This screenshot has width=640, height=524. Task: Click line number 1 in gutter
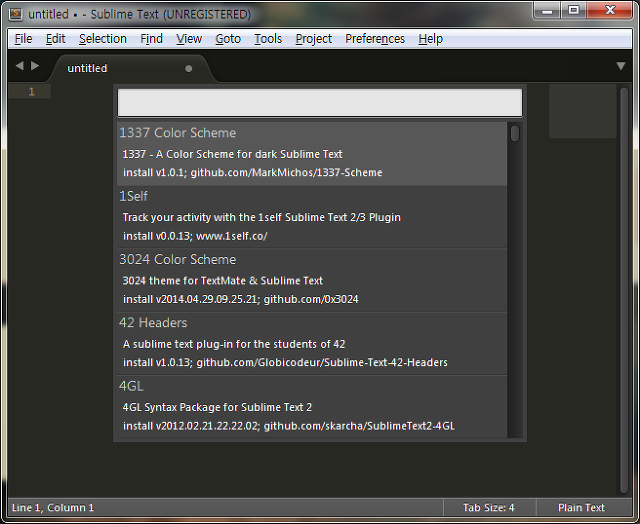[x=31, y=91]
